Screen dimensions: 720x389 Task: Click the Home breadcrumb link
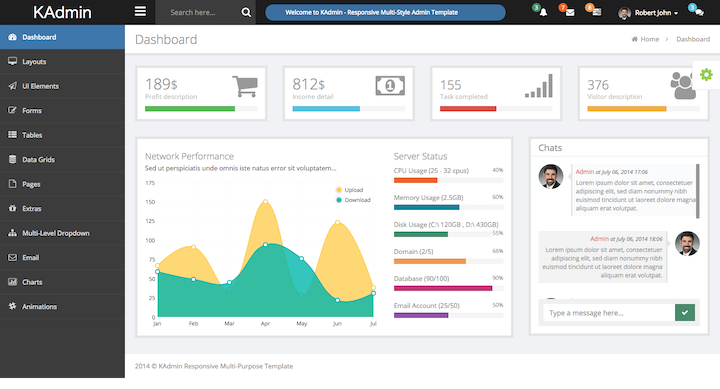coord(649,39)
